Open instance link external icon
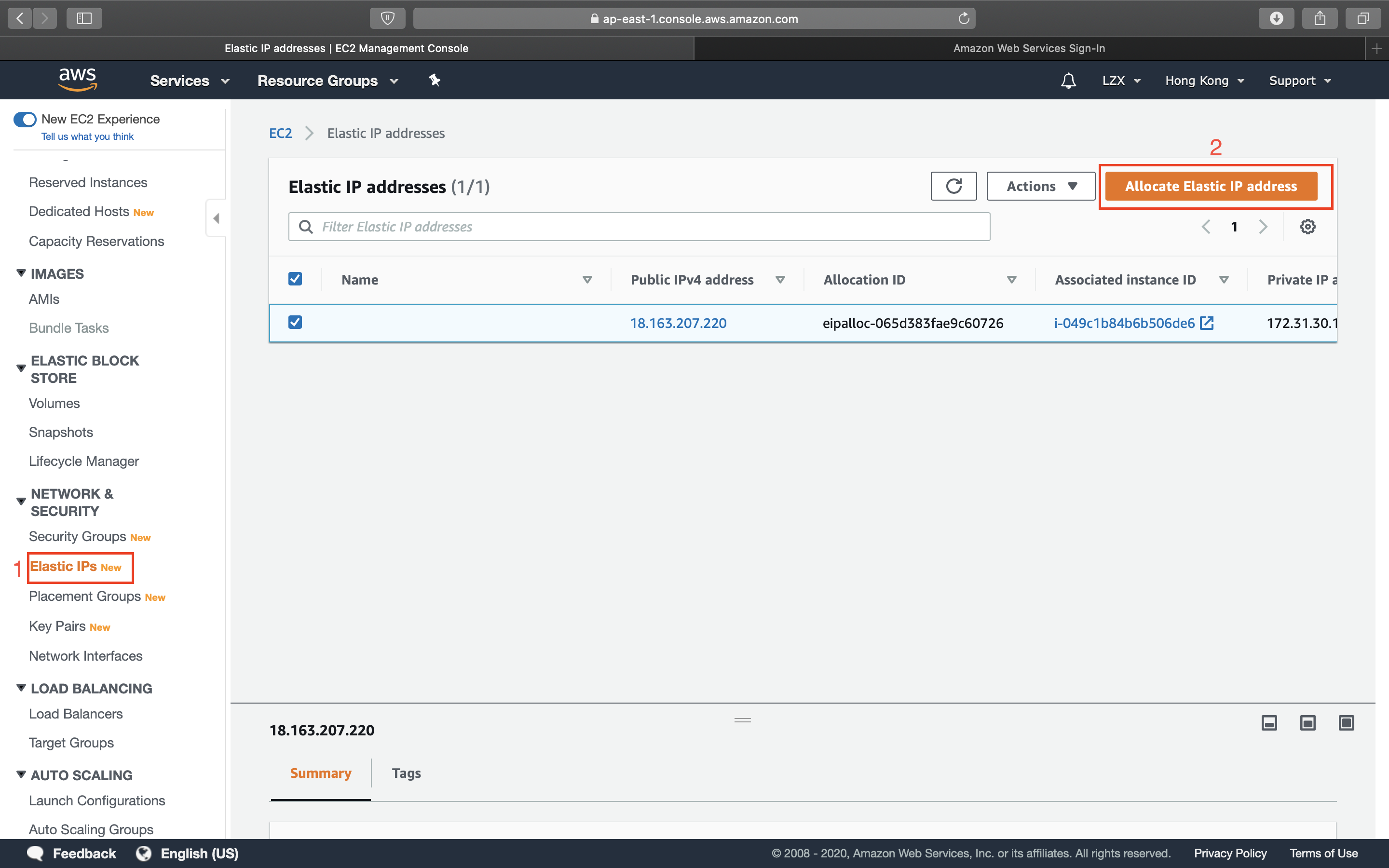 [1207, 323]
